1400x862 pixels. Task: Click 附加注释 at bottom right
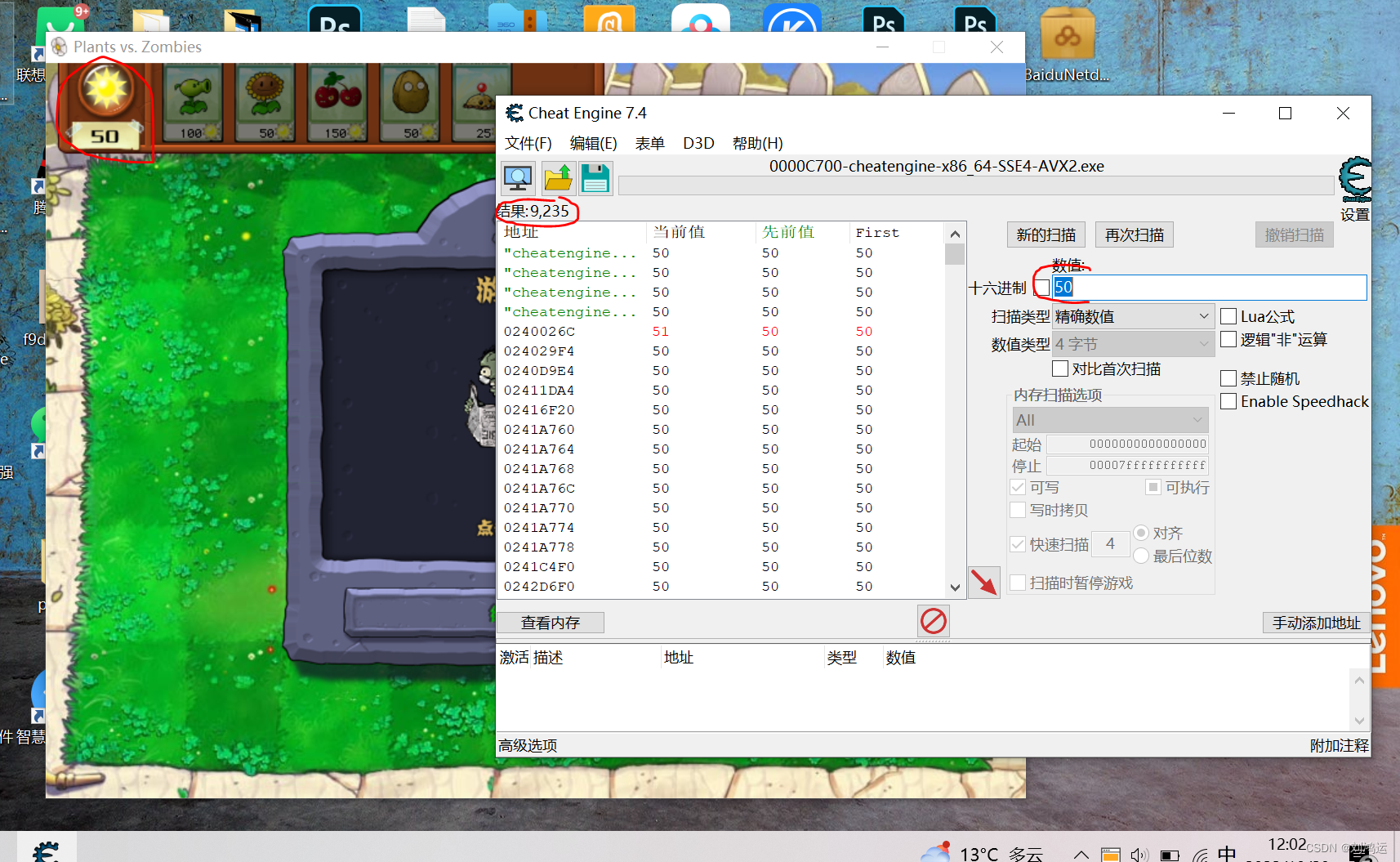pos(1339,745)
